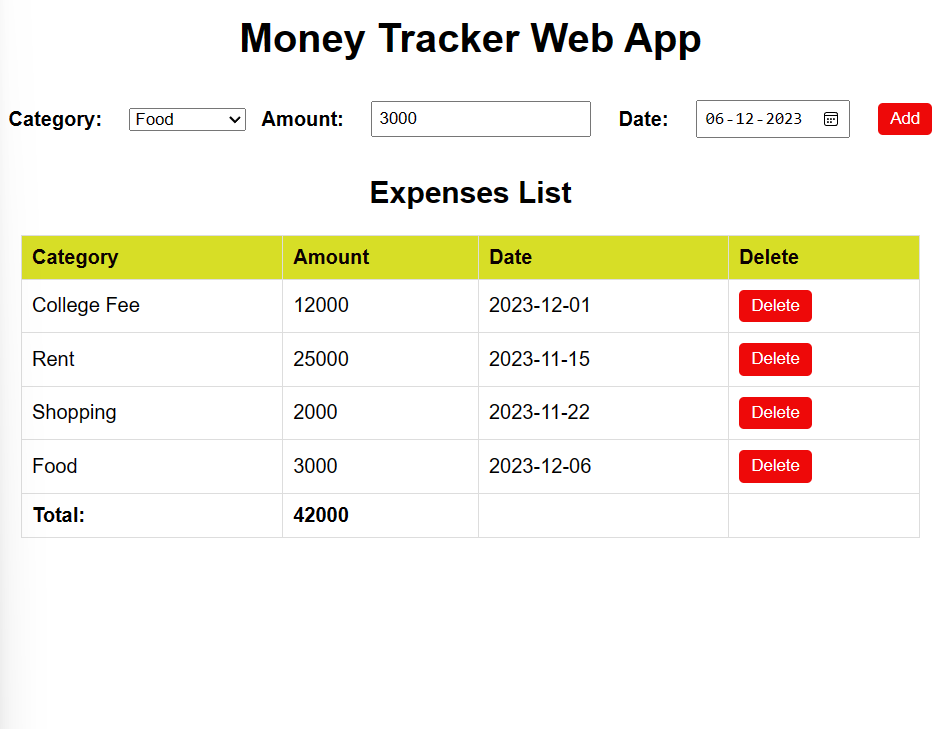
Task: Expand the Category dropdown showing Food
Action: 187,120
